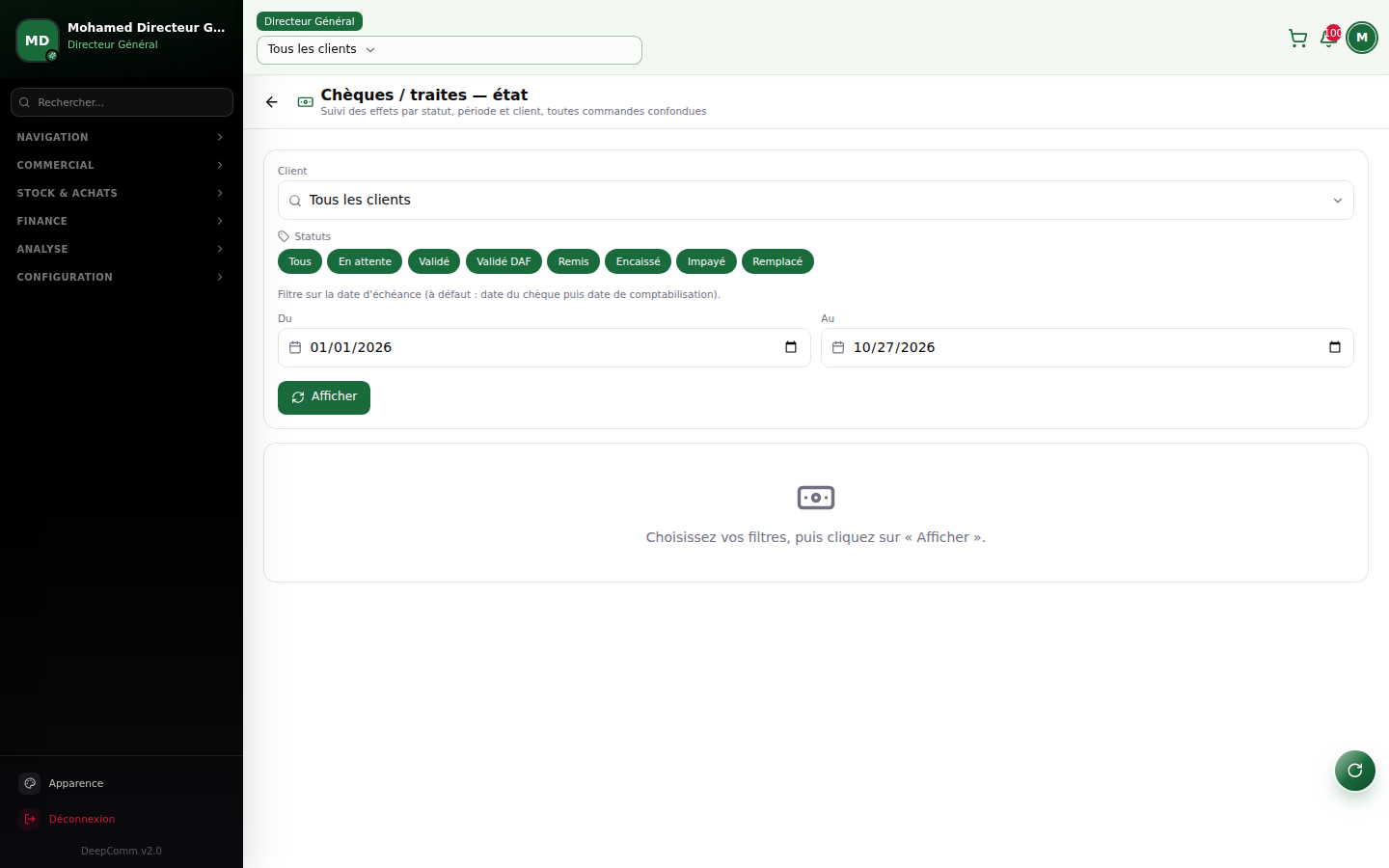Open the top bar Tous les clients dropdown
This screenshot has width=1389, height=868.
(x=449, y=50)
